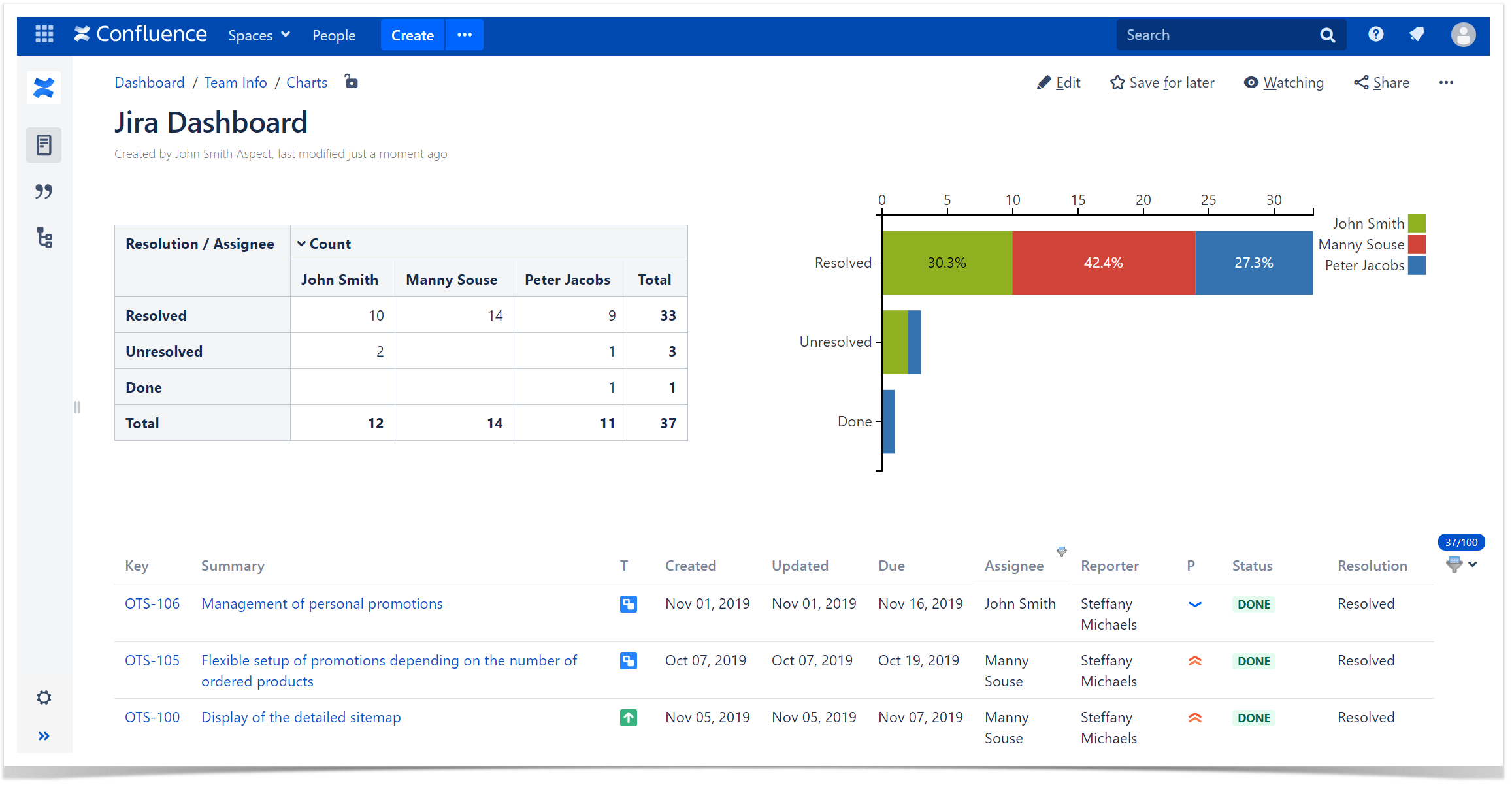Toggle Save for later star
Screen dimensions: 1512x785
pyautogui.click(x=1162, y=83)
